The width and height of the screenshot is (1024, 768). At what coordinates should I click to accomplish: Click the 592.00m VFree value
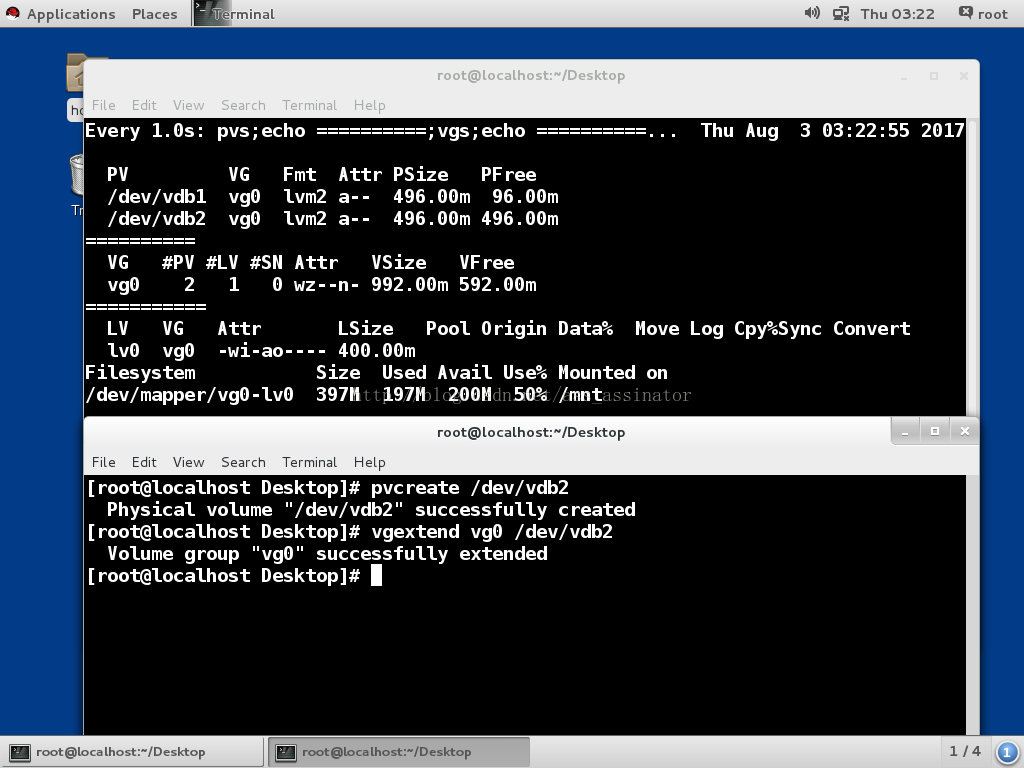[498, 285]
